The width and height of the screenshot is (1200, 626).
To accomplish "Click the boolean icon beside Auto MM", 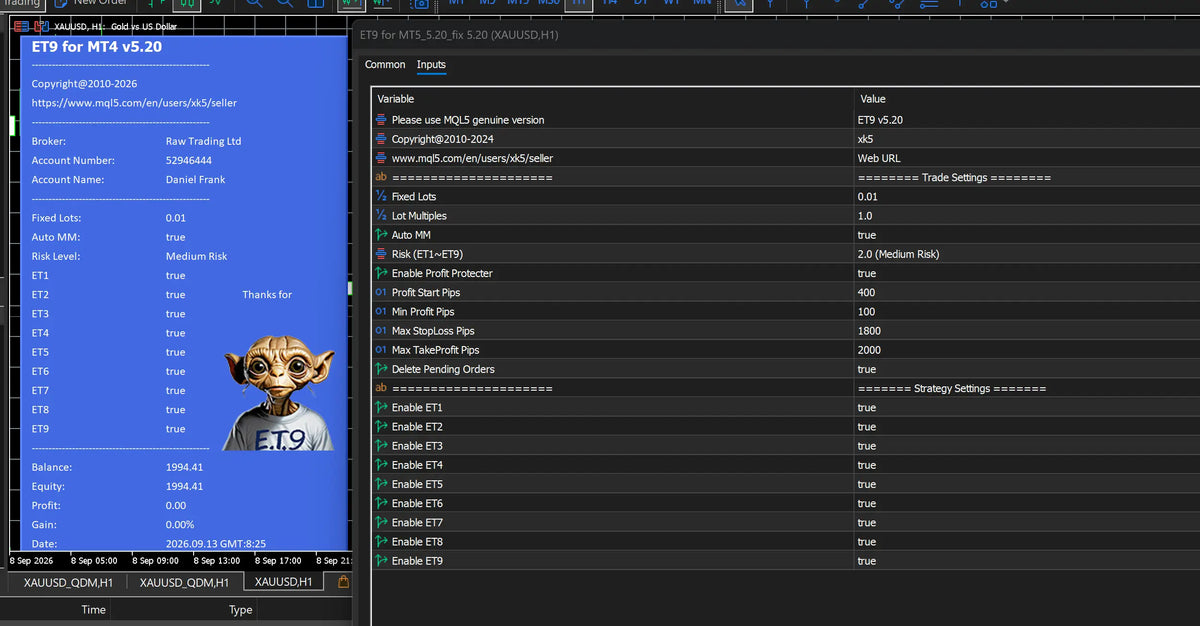I will (381, 235).
